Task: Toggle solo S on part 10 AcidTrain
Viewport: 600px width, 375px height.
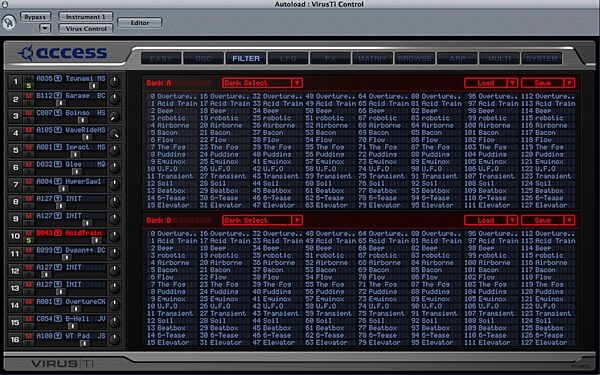Action: coord(28,240)
